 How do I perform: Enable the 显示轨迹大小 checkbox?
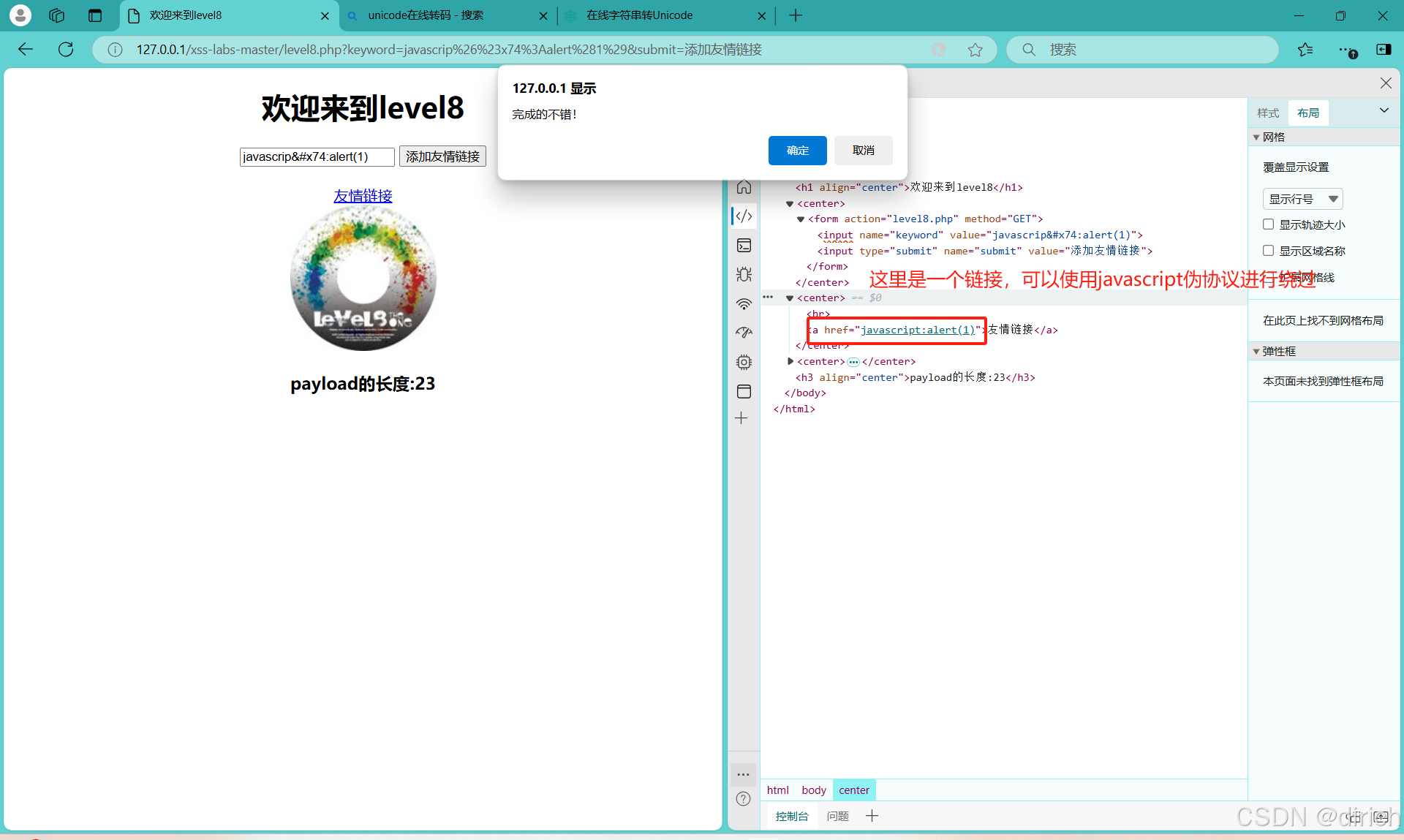point(1269,224)
